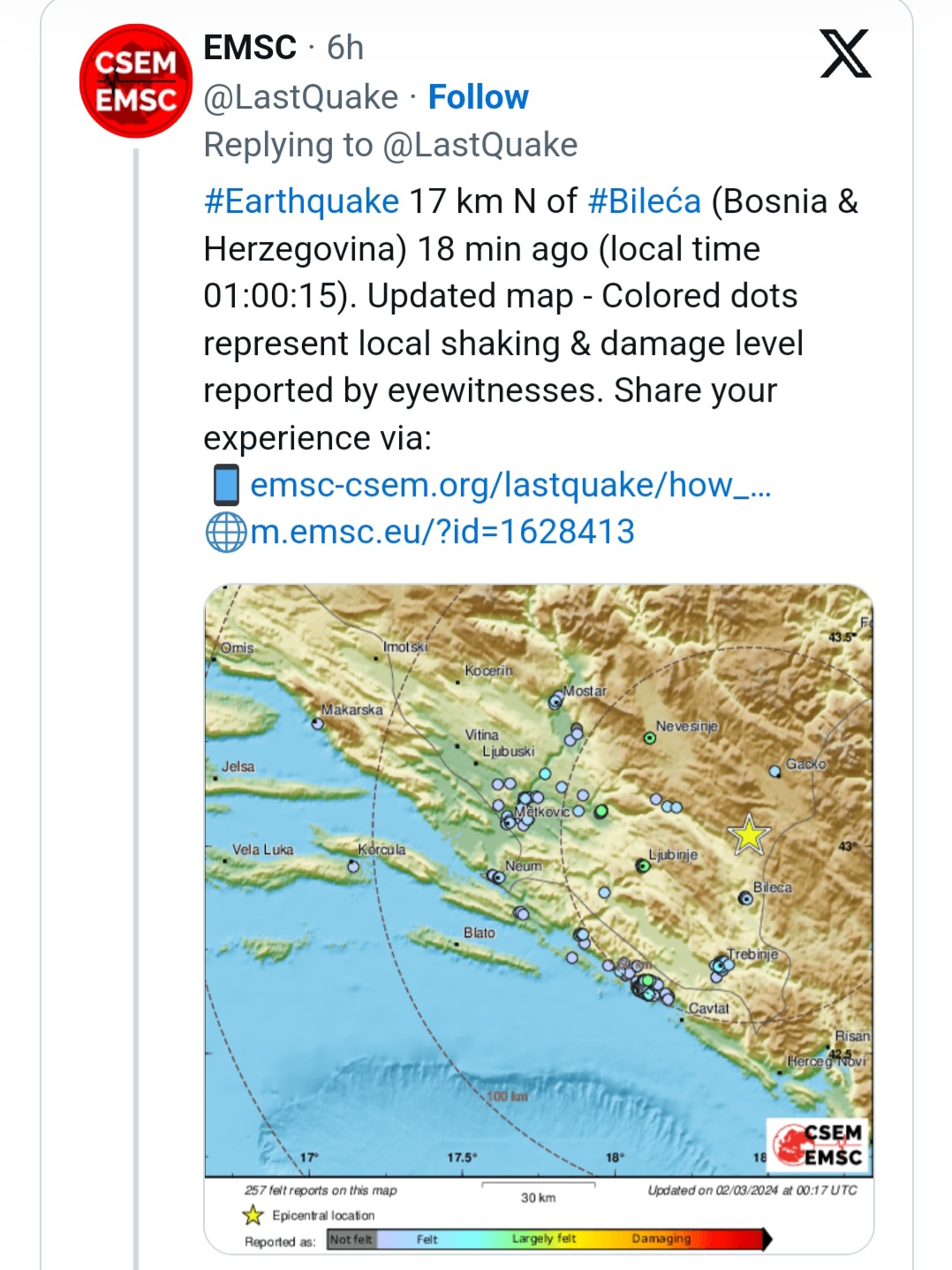The height and width of the screenshot is (1270, 952).
Task: Click the Nevesinje green report dot
Action: point(650,737)
